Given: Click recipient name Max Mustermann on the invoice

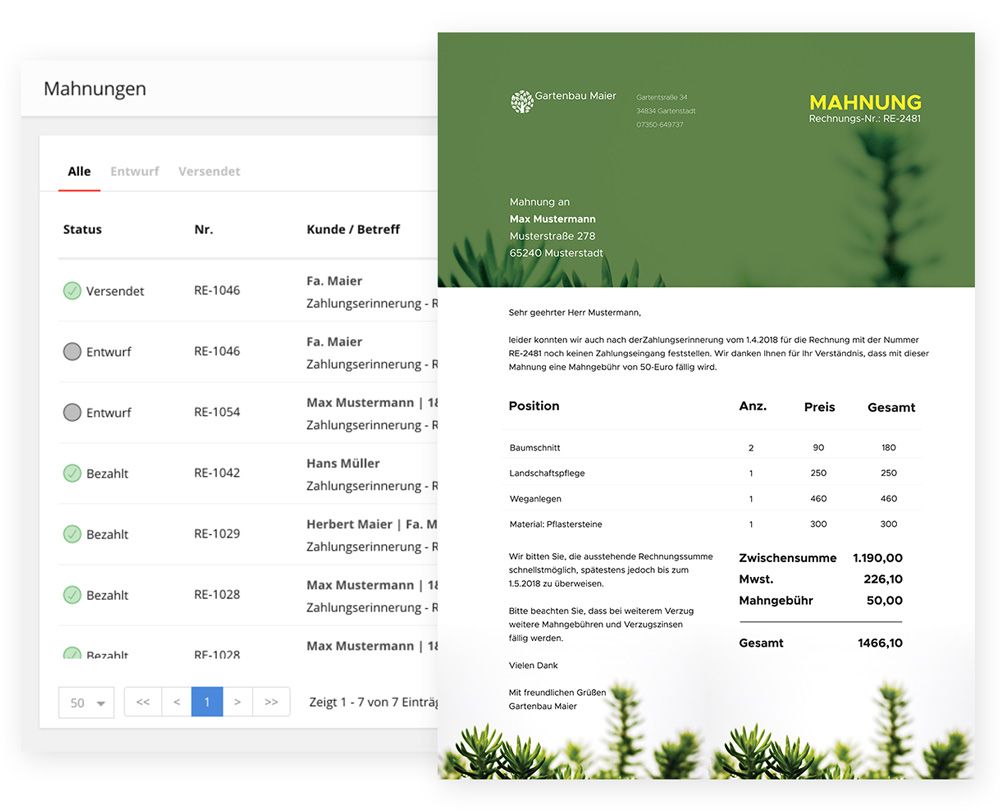Looking at the screenshot, I should click(x=552, y=219).
